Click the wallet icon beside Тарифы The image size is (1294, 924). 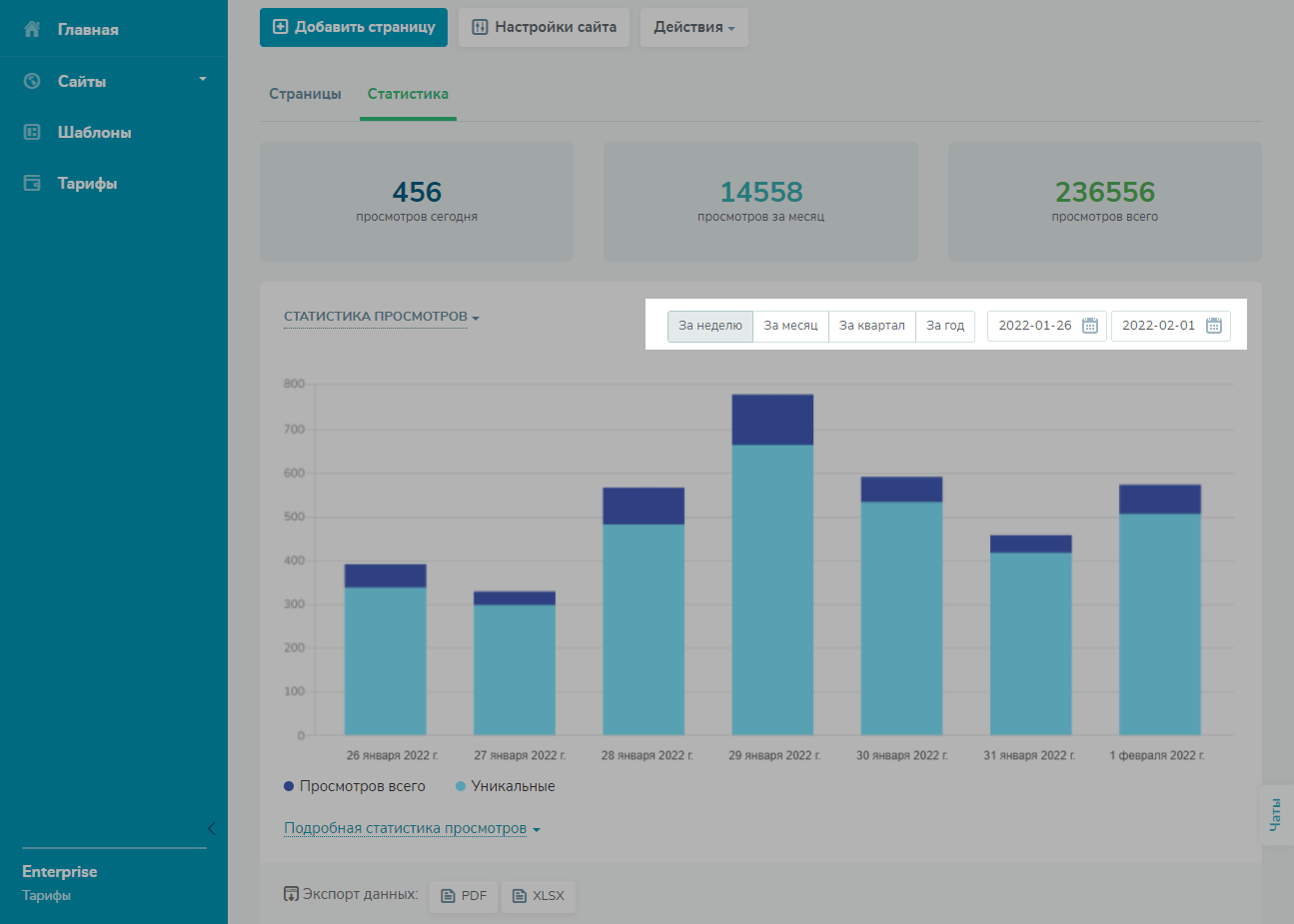(x=32, y=183)
